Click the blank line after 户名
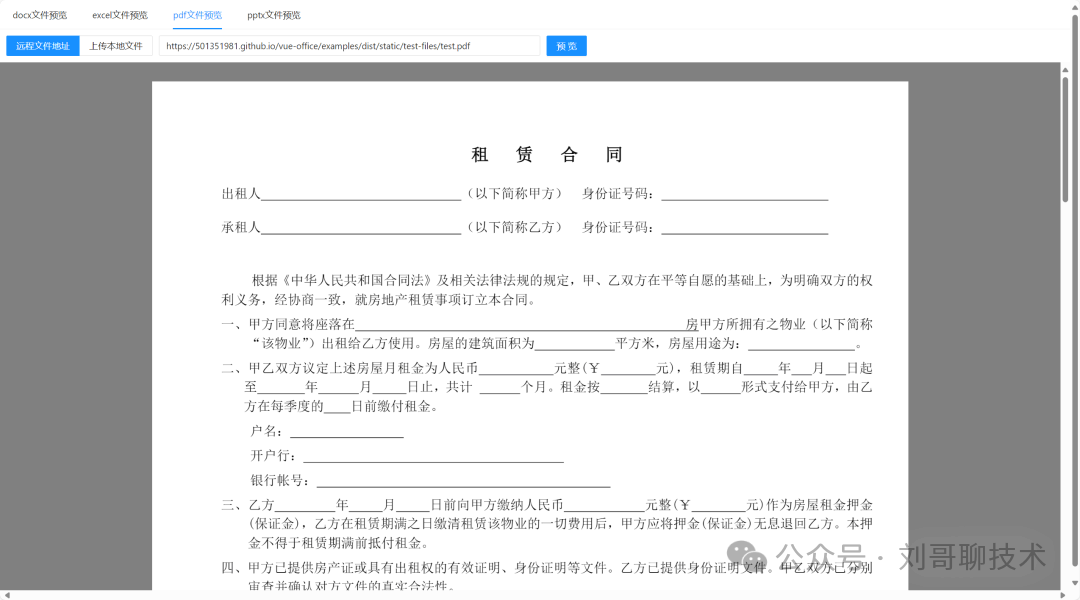 pos(346,432)
